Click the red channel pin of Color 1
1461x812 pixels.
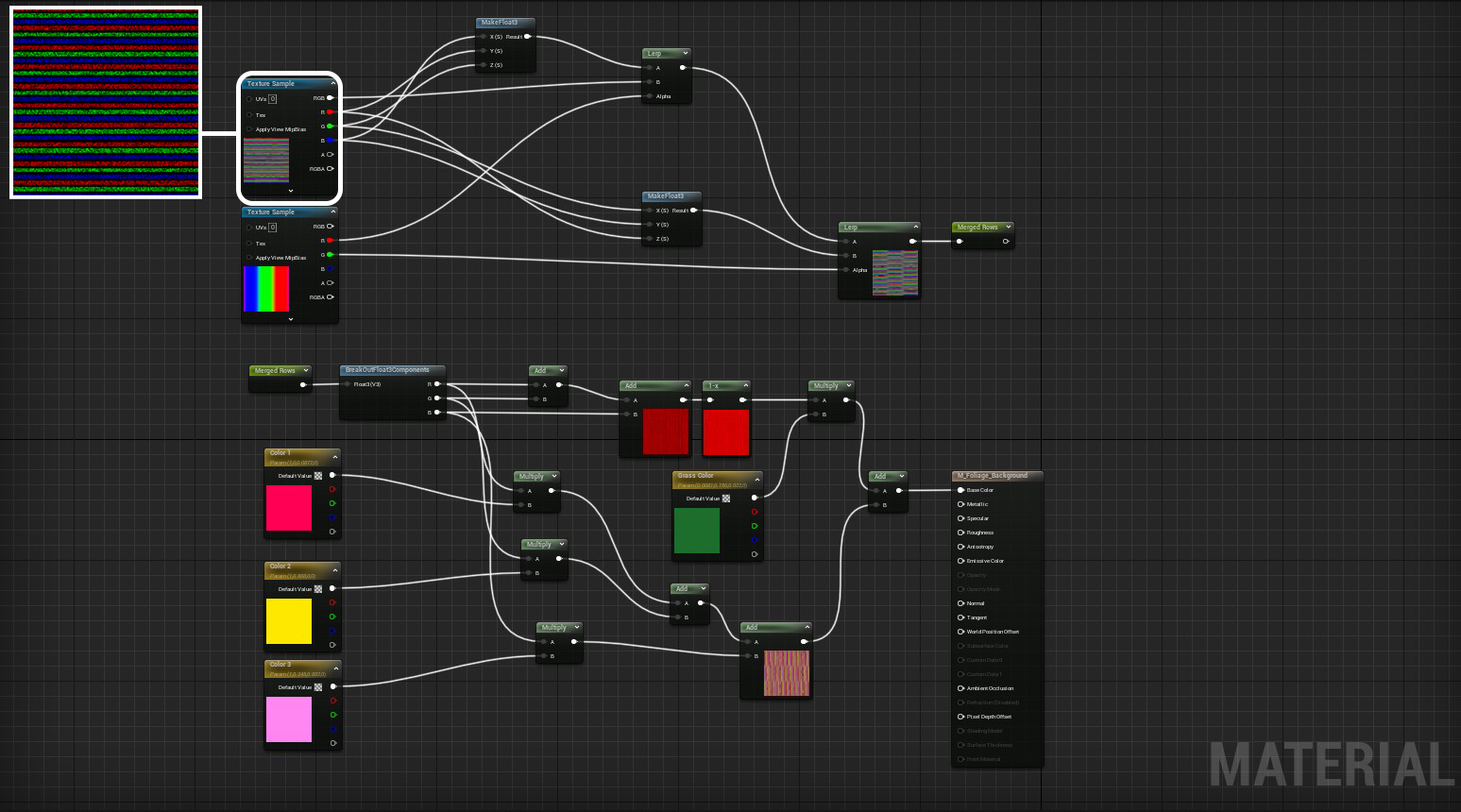tap(332, 490)
